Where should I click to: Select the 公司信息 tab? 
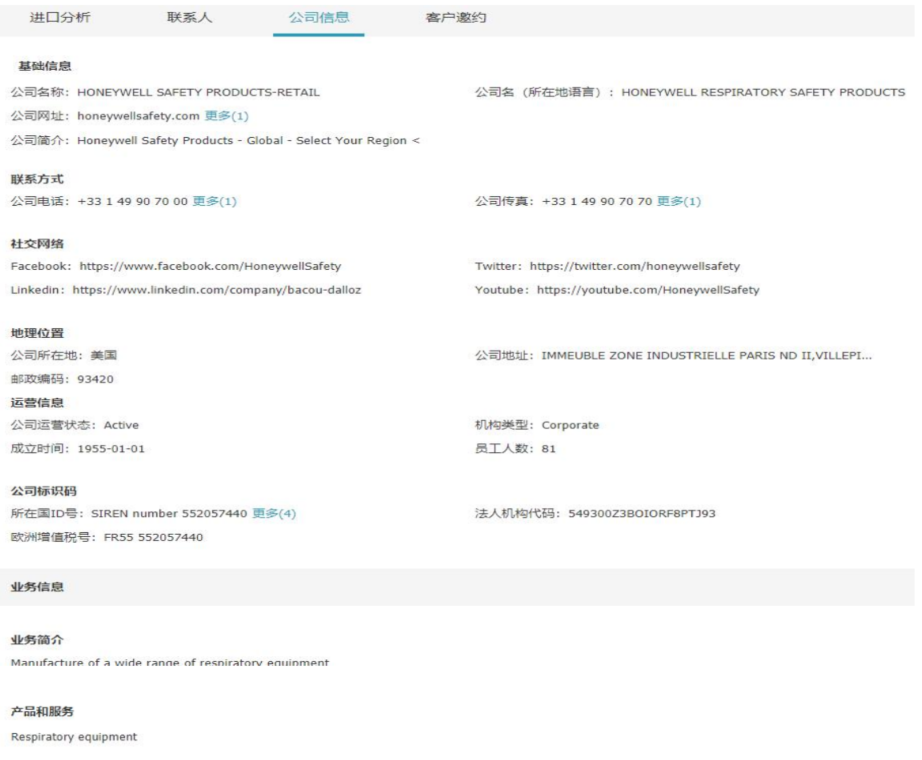pos(319,18)
